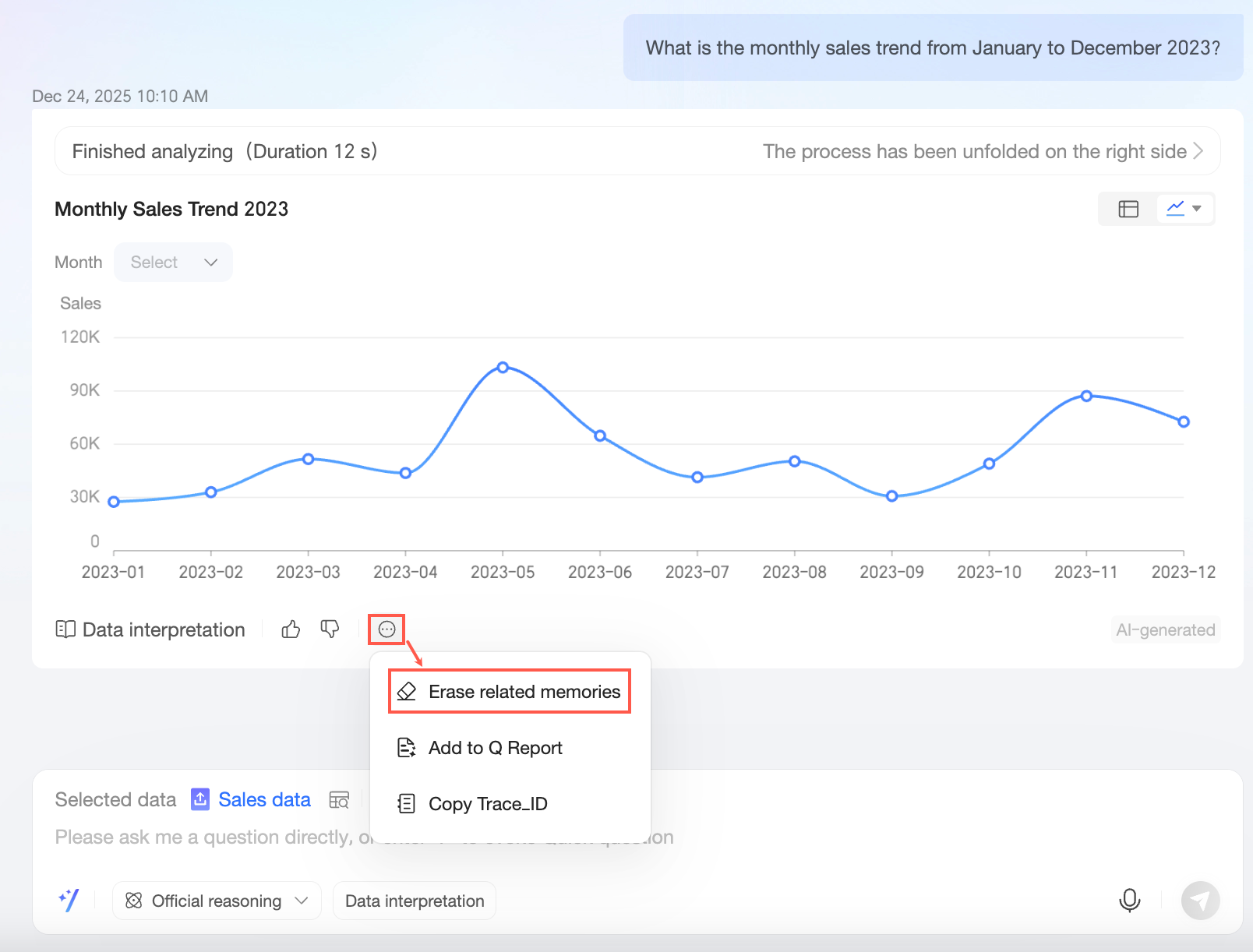The image size is (1253, 952).
Task: Open the more options ellipsis icon
Action: (x=387, y=629)
